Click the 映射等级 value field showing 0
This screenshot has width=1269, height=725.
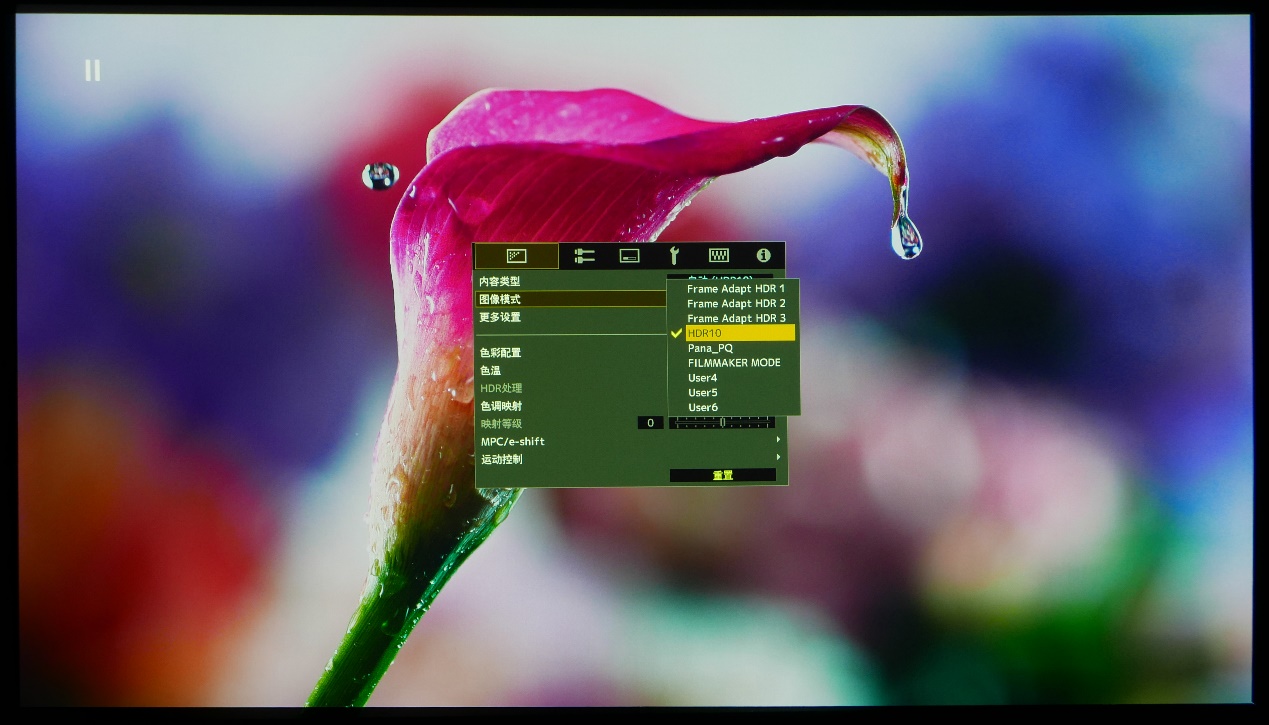point(650,423)
